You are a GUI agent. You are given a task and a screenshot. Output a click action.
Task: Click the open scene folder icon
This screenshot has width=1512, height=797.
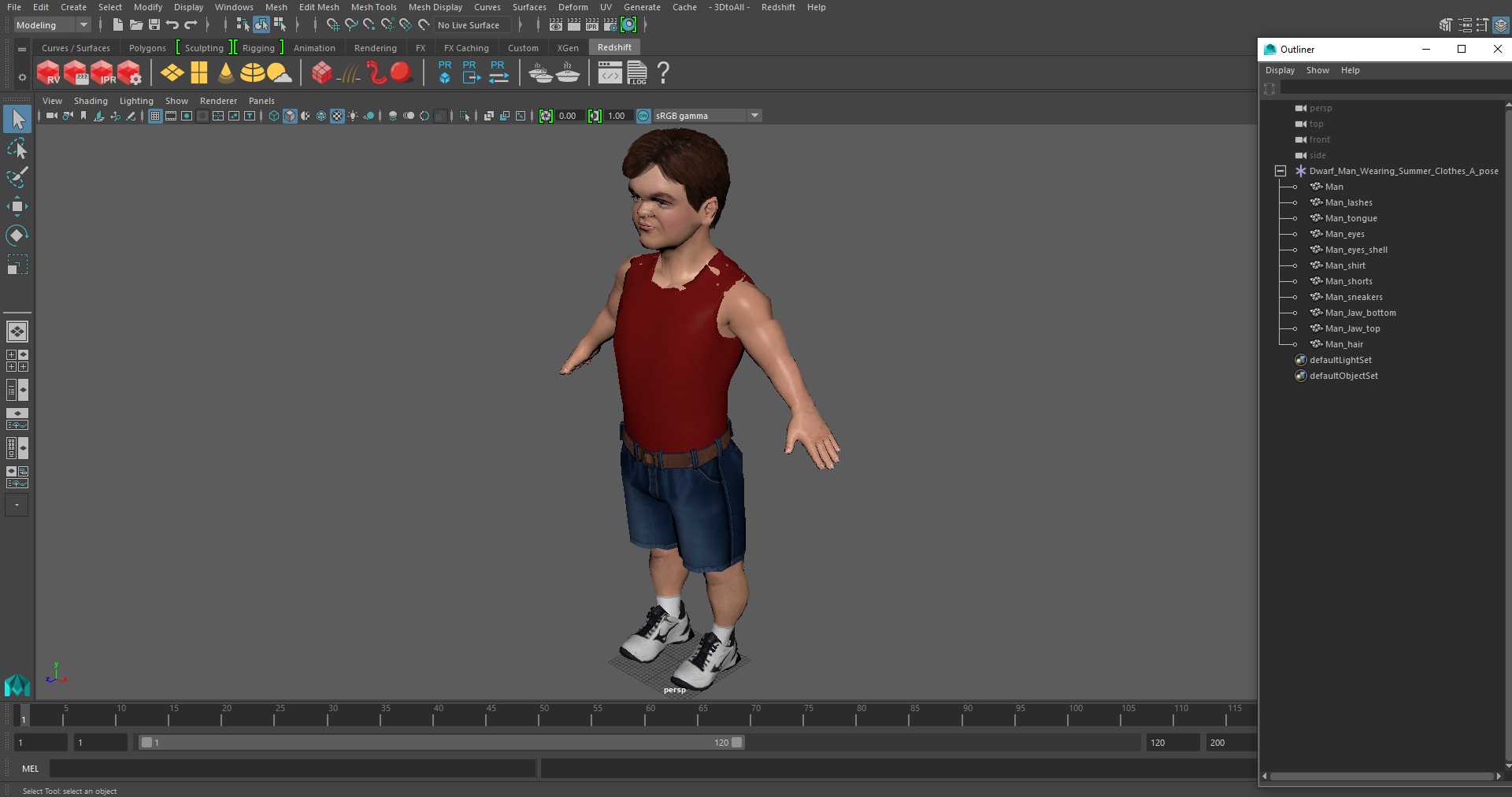(135, 25)
